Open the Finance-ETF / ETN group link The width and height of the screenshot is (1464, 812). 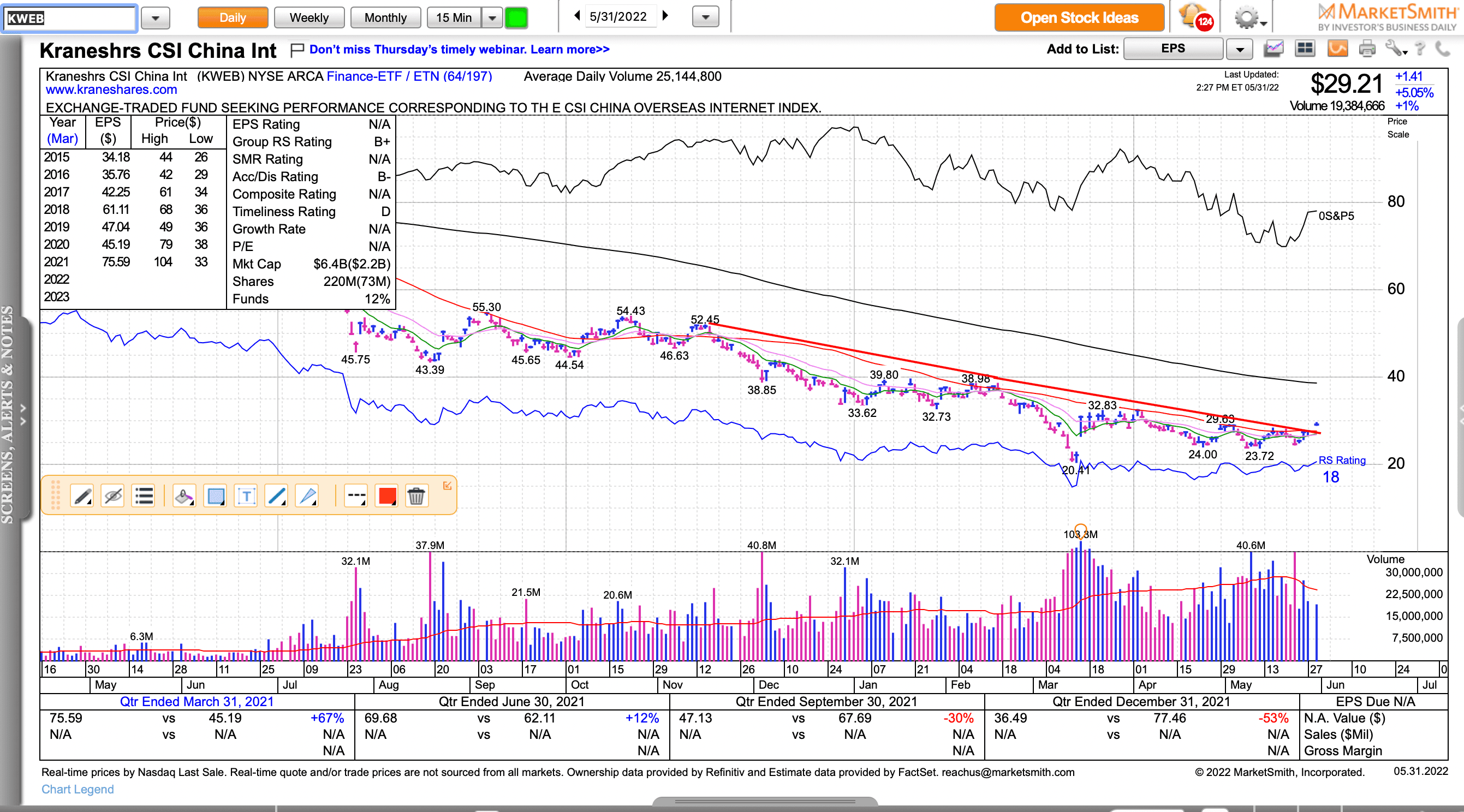(x=409, y=76)
